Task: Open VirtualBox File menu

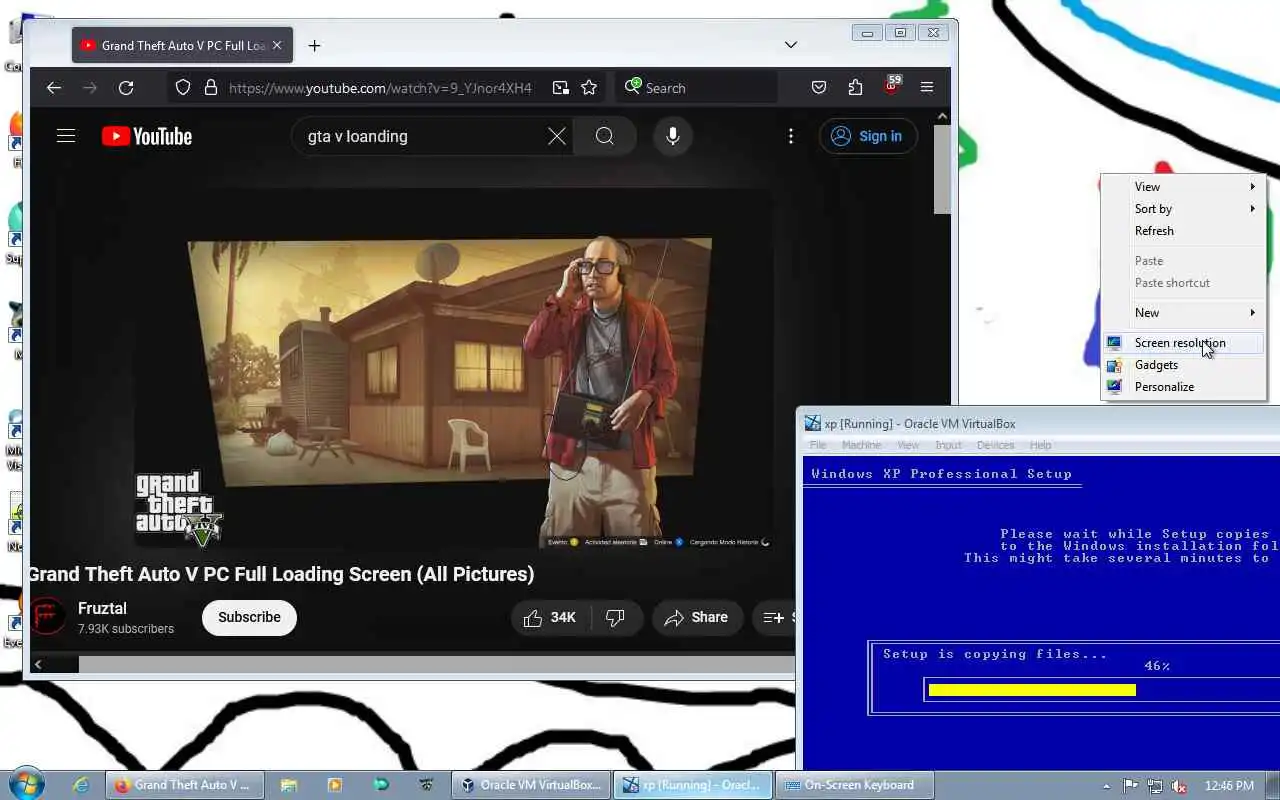Action: pyautogui.click(x=818, y=445)
